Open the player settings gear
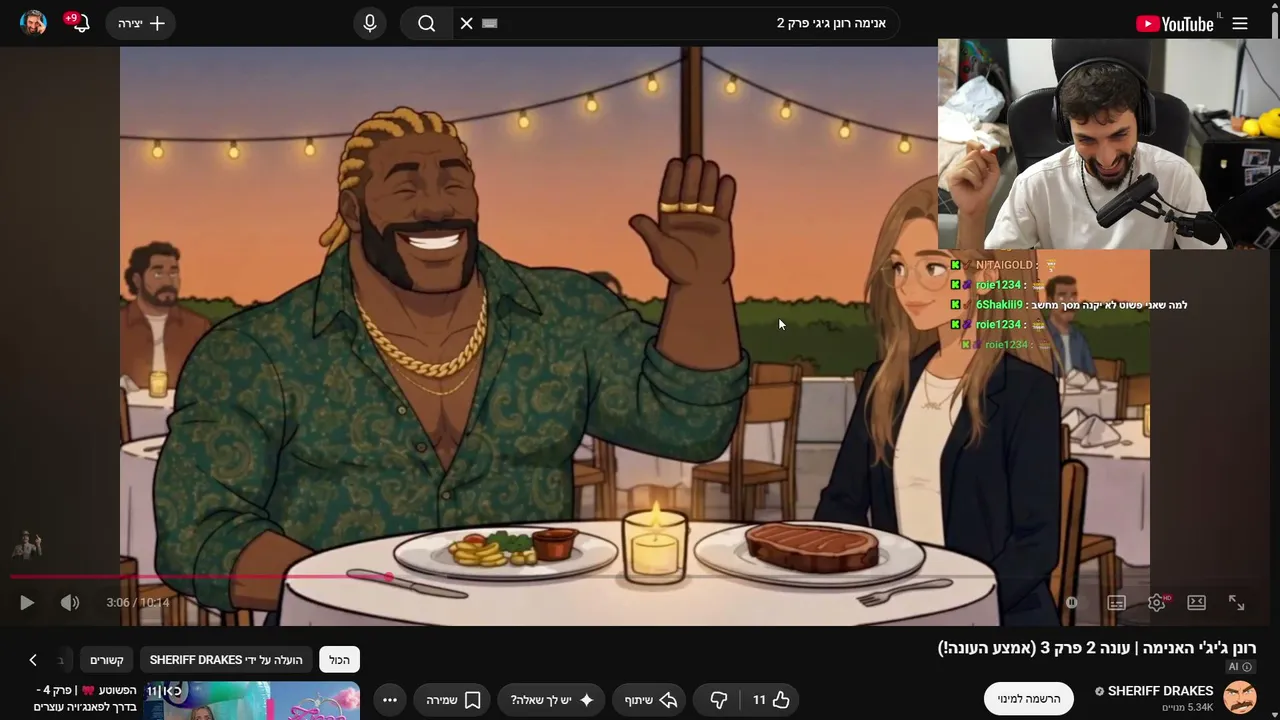The image size is (1280, 720). click(x=1156, y=602)
